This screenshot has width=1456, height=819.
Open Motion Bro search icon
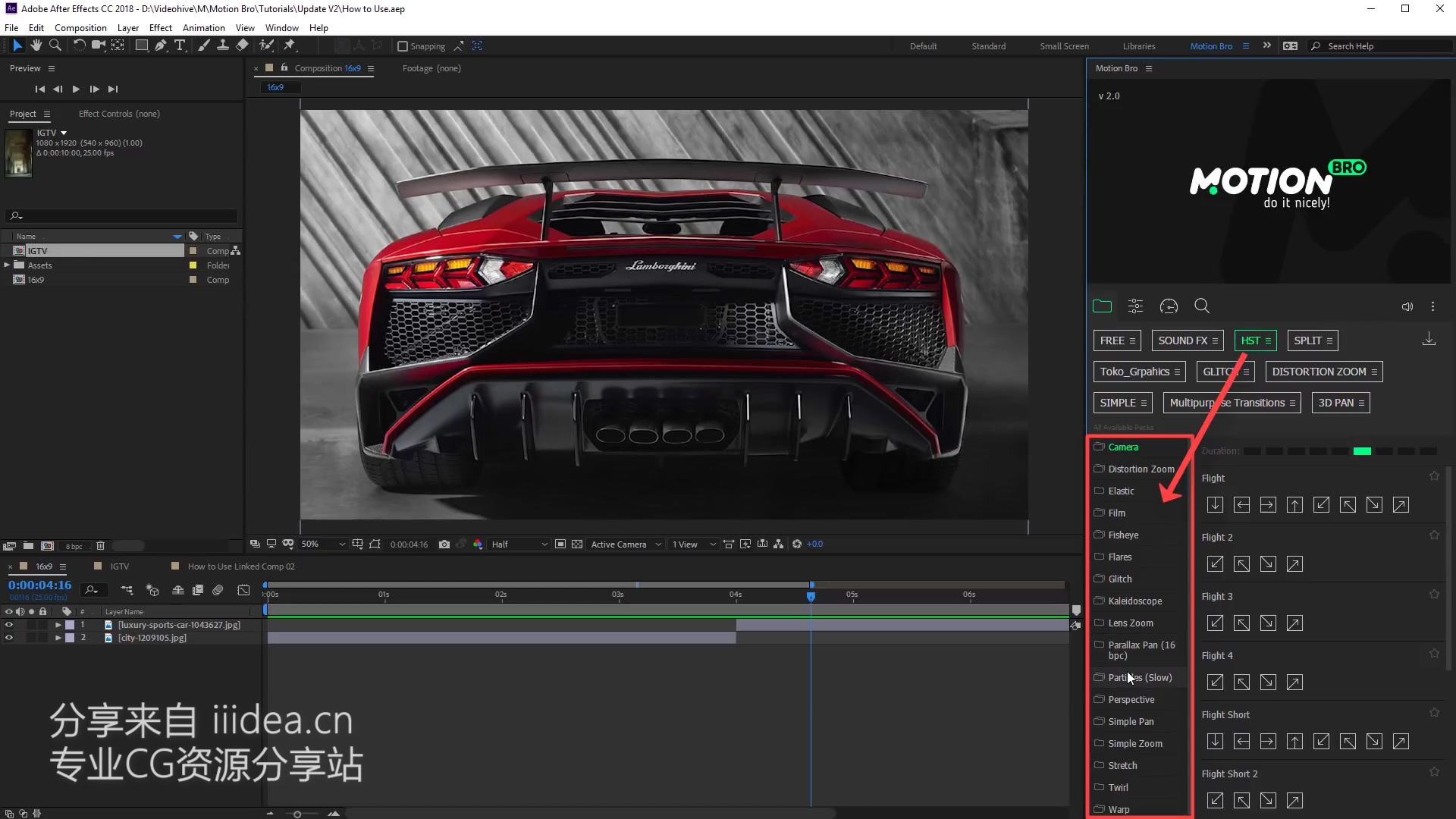(x=1202, y=306)
